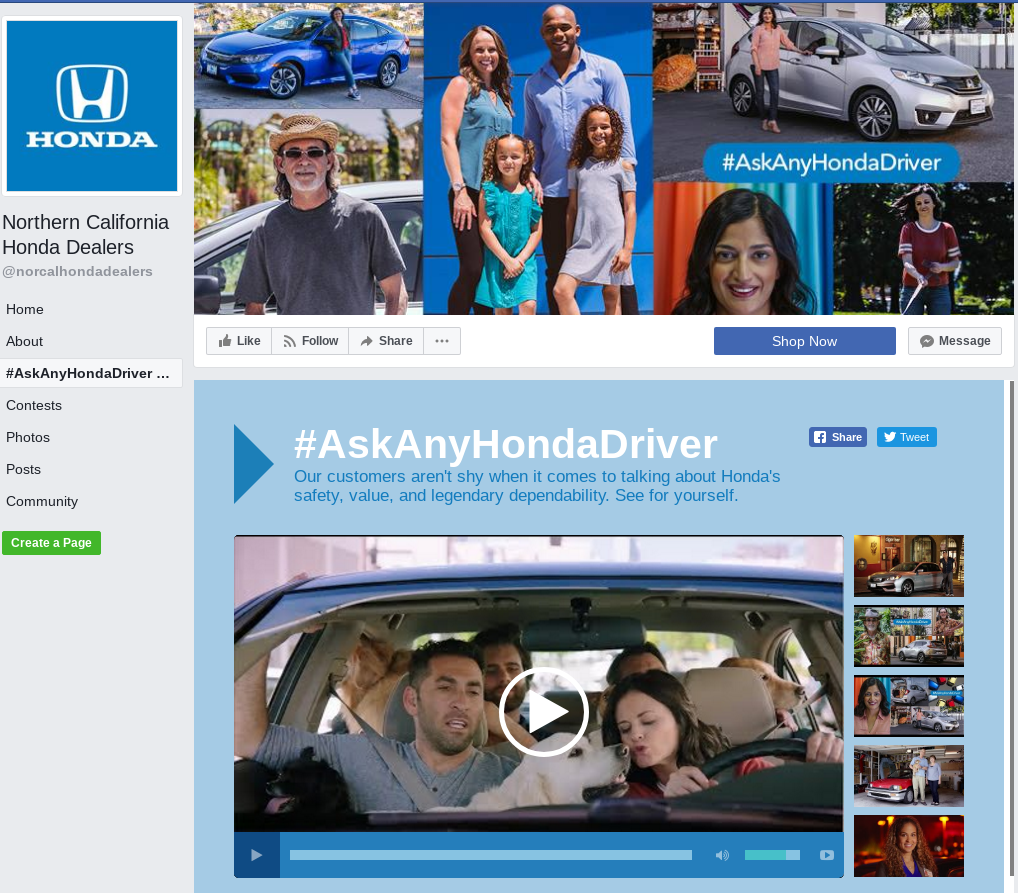Send a message via the Message button
This screenshot has height=893, width=1018.
(954, 341)
